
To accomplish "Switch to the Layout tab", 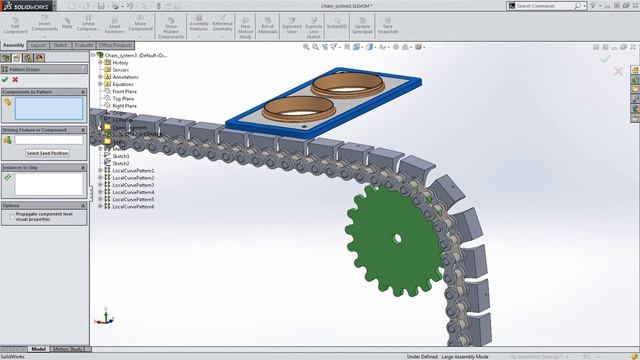I will pos(38,45).
